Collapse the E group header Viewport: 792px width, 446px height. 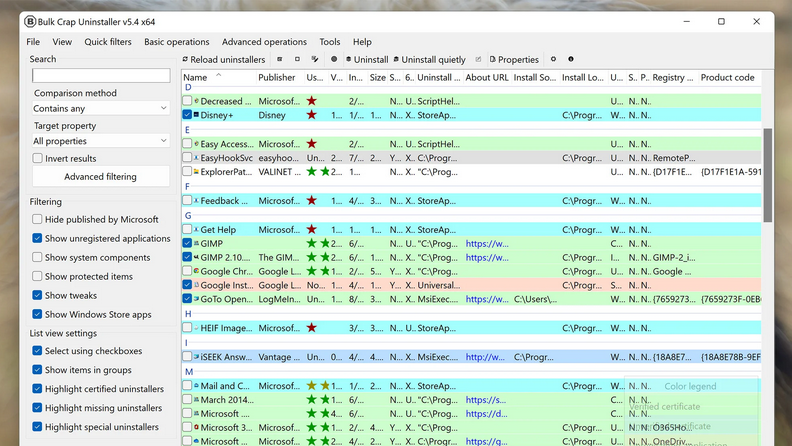click(187, 130)
